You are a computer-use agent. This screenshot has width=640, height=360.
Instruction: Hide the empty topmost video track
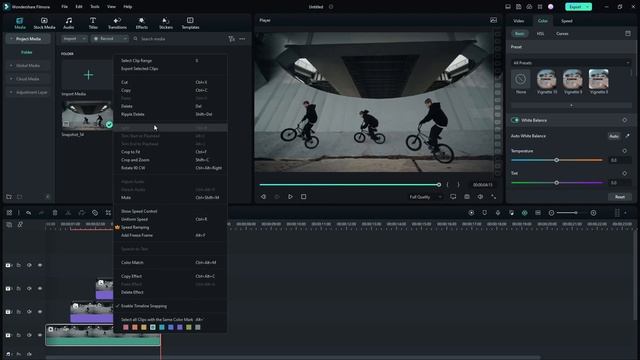coord(40,265)
